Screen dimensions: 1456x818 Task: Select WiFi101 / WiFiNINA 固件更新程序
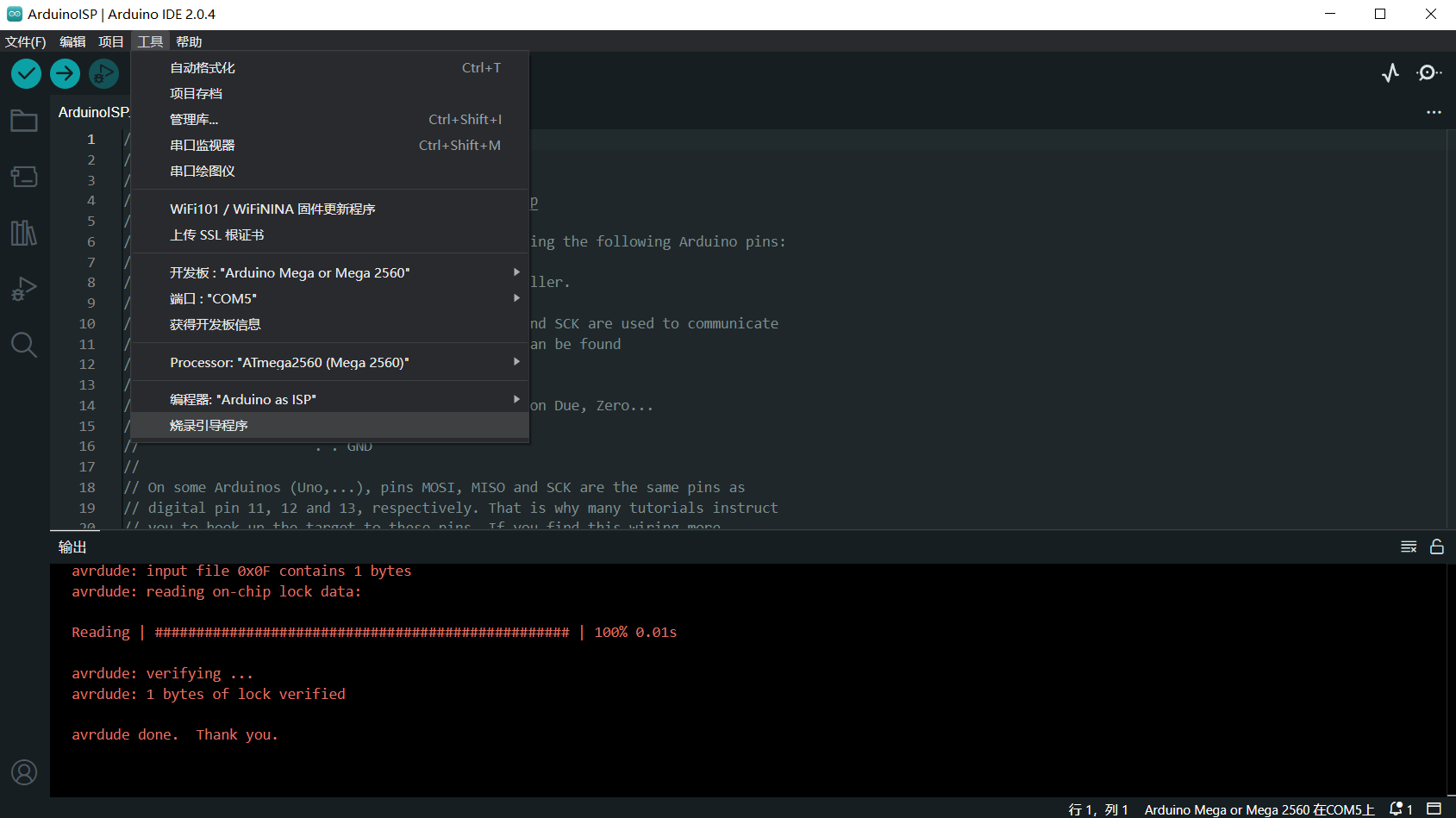click(330, 209)
